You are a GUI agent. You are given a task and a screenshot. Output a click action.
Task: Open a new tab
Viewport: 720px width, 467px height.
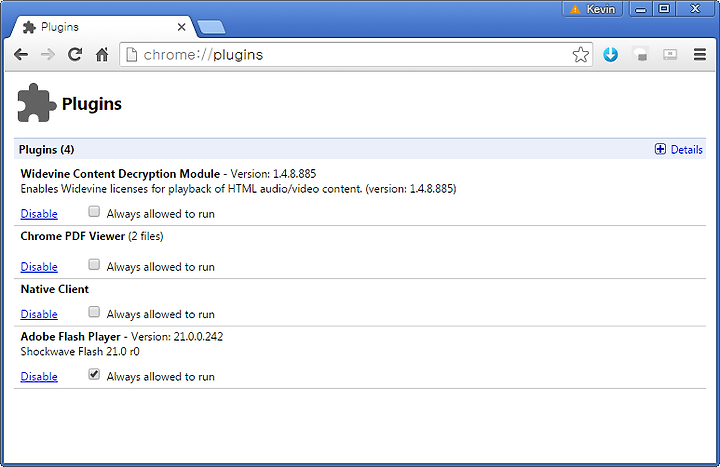[x=211, y=27]
